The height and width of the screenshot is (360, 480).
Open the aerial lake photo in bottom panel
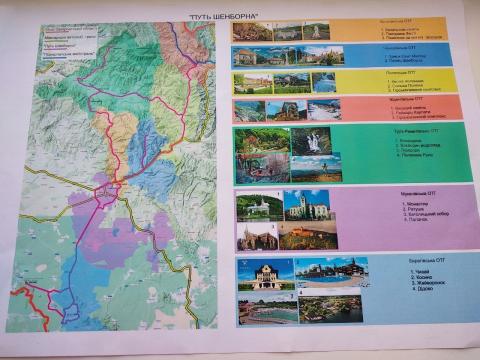coord(330,306)
